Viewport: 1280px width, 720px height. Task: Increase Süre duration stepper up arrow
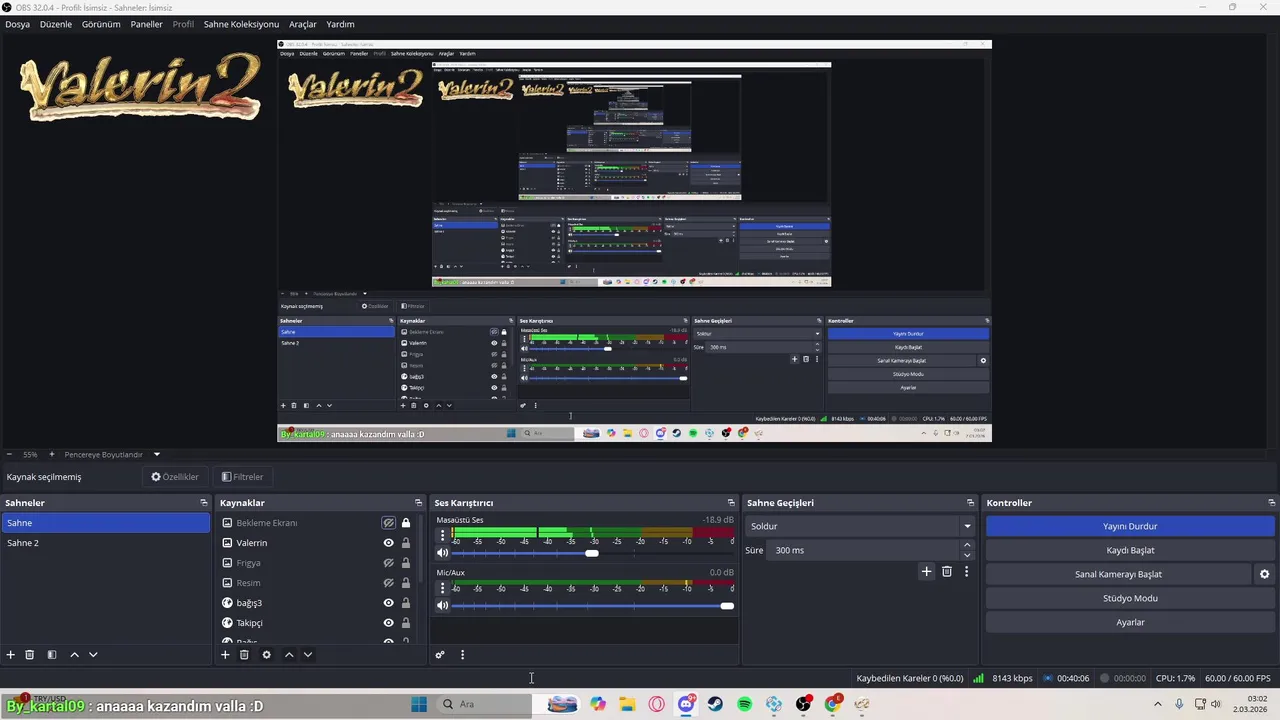[967, 545]
